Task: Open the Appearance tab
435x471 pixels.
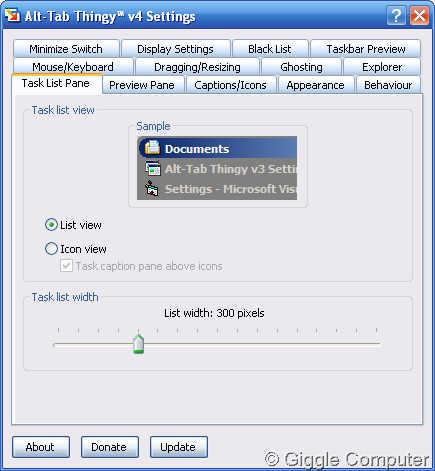Action: tap(316, 85)
